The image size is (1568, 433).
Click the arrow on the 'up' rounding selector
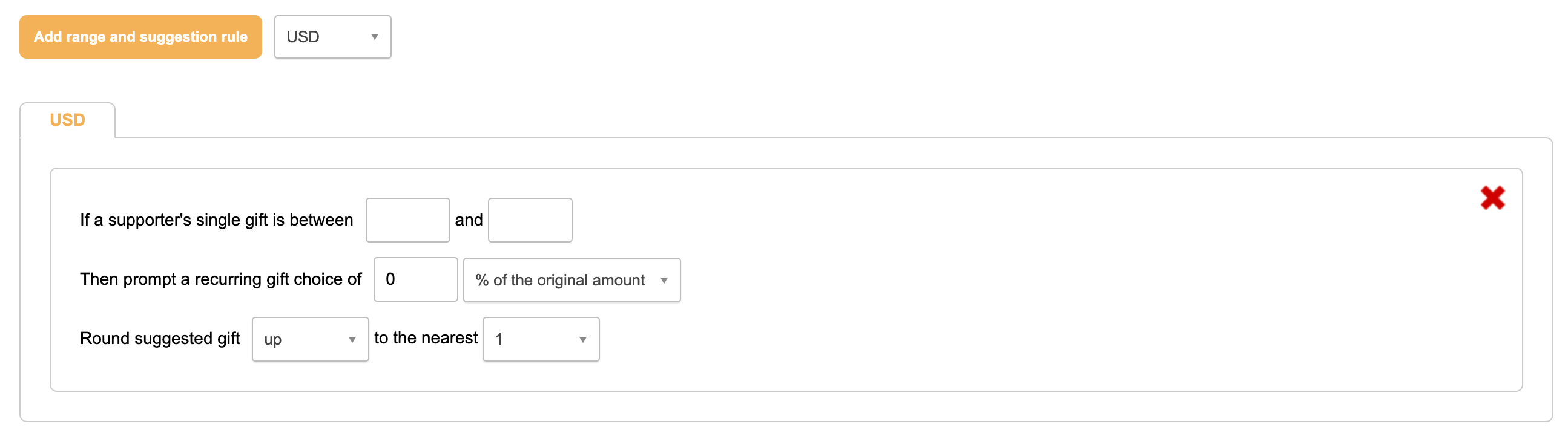(352, 340)
